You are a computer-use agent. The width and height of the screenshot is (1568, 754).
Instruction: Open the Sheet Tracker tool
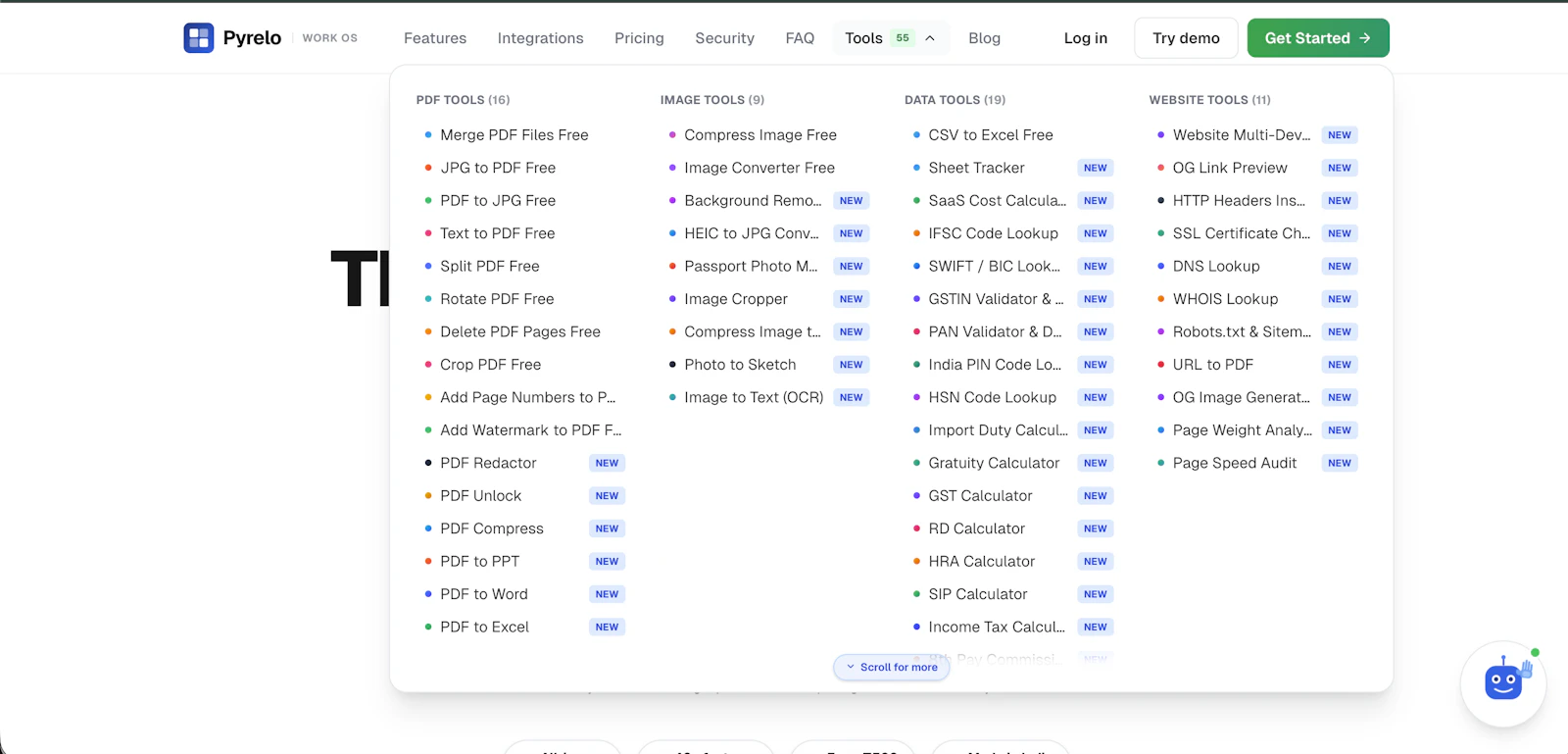tap(976, 168)
